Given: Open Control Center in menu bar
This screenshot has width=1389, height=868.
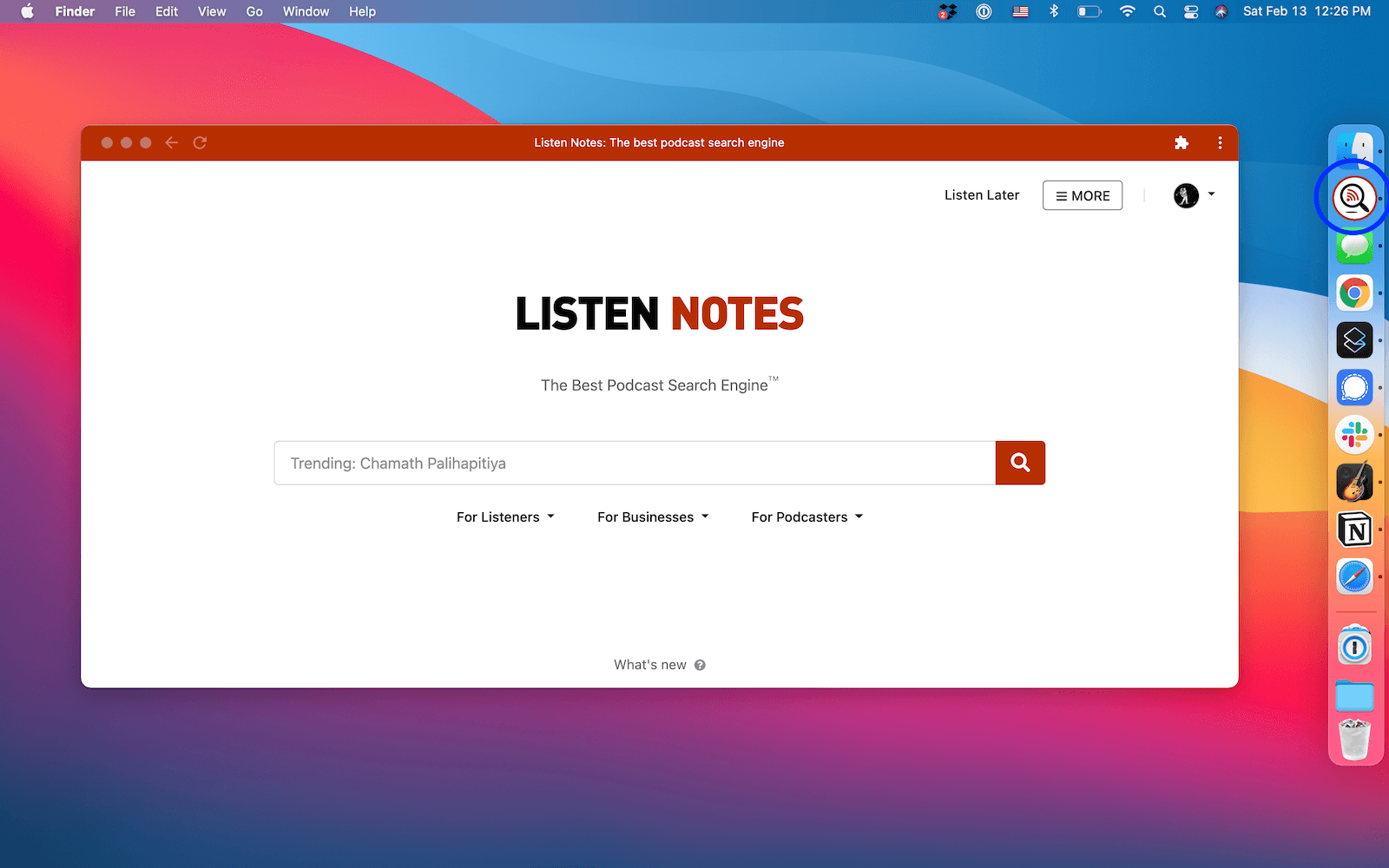Looking at the screenshot, I should [x=1191, y=11].
